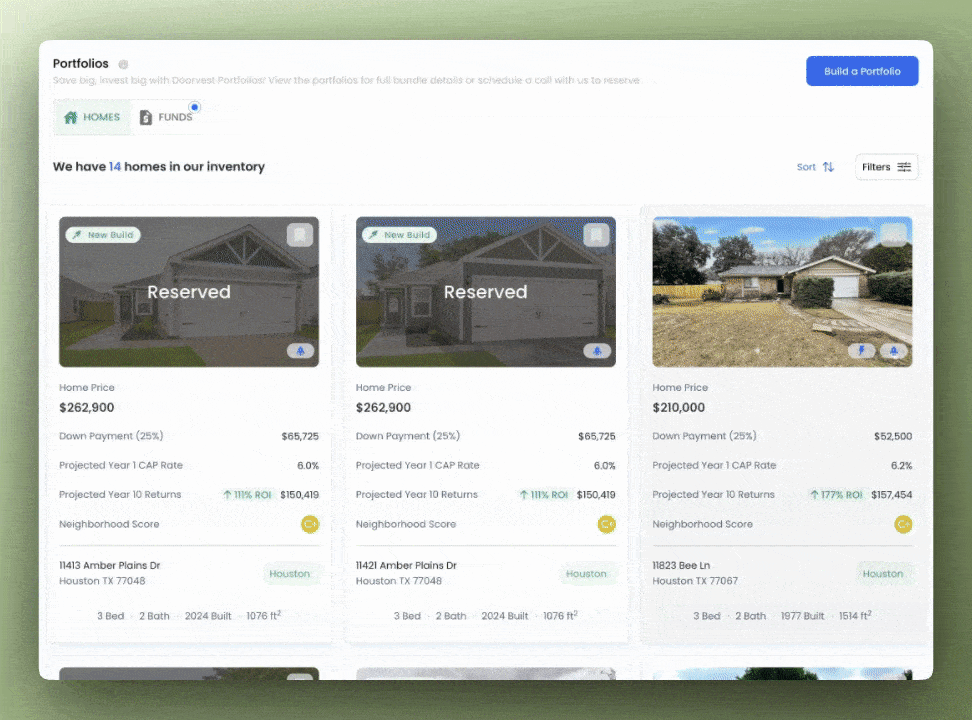The image size is (972, 720).
Task: Click C+ neighborhood score badge for 11823 Bee Ln
Action: click(x=903, y=524)
